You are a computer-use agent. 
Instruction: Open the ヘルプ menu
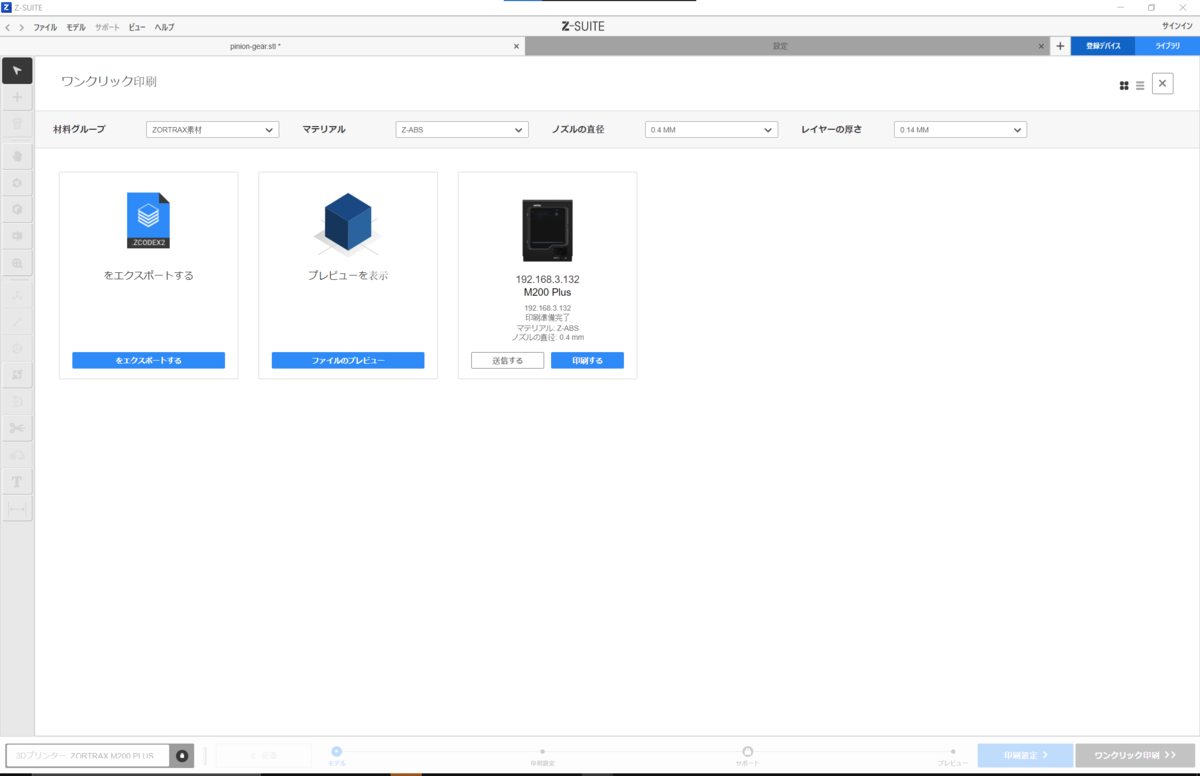coord(164,27)
